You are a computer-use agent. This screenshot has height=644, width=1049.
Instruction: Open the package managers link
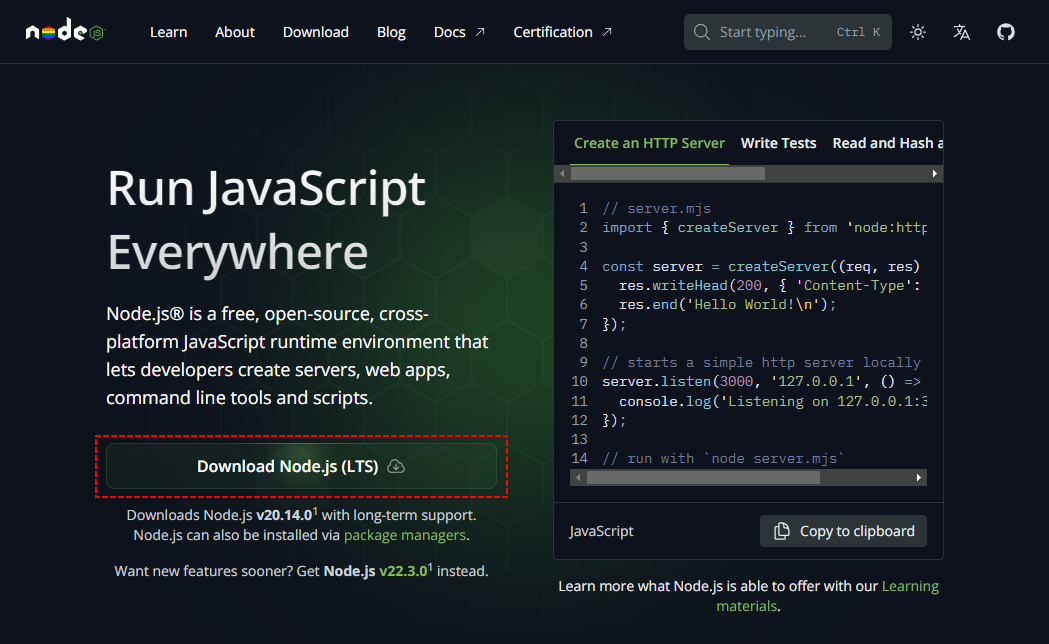pos(405,535)
